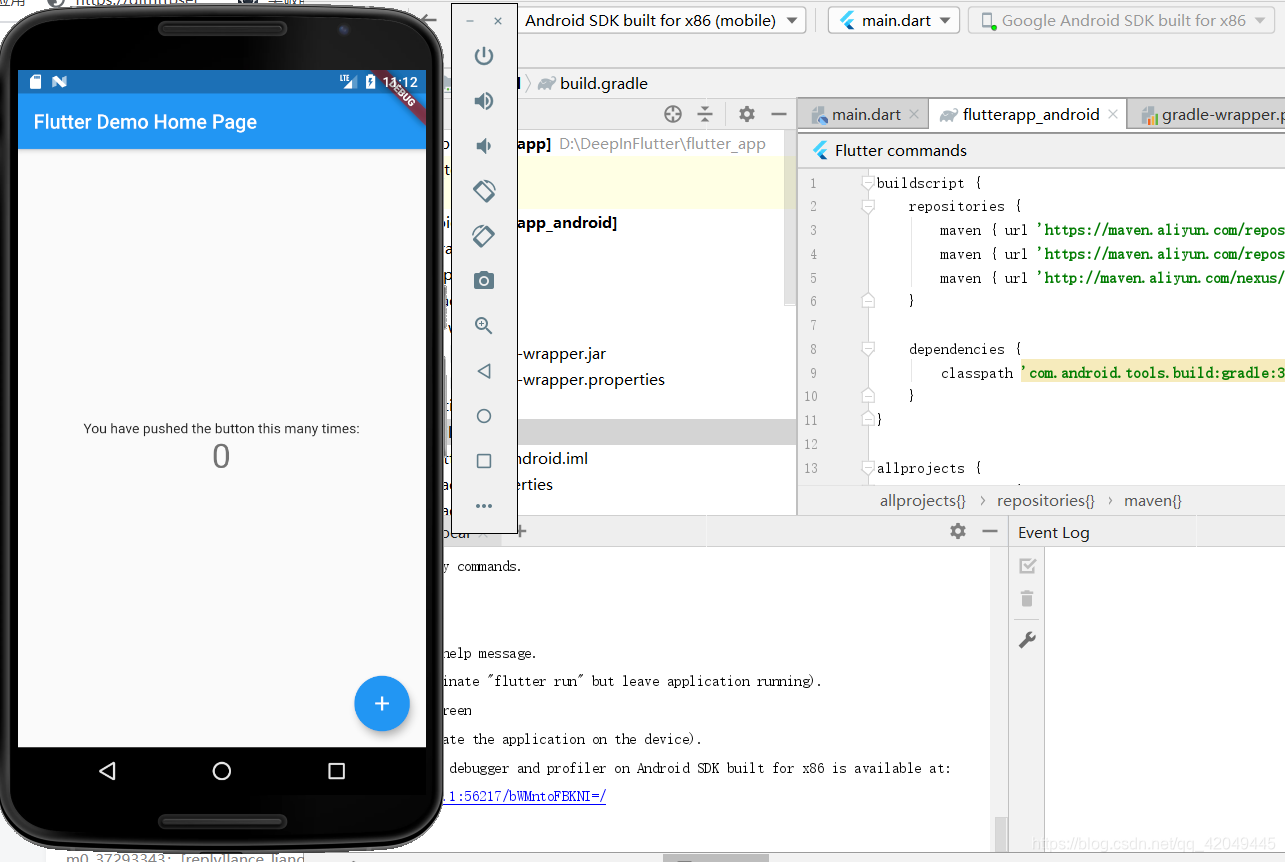Click the emulator power button
This screenshot has width=1285, height=862.
click(x=484, y=56)
